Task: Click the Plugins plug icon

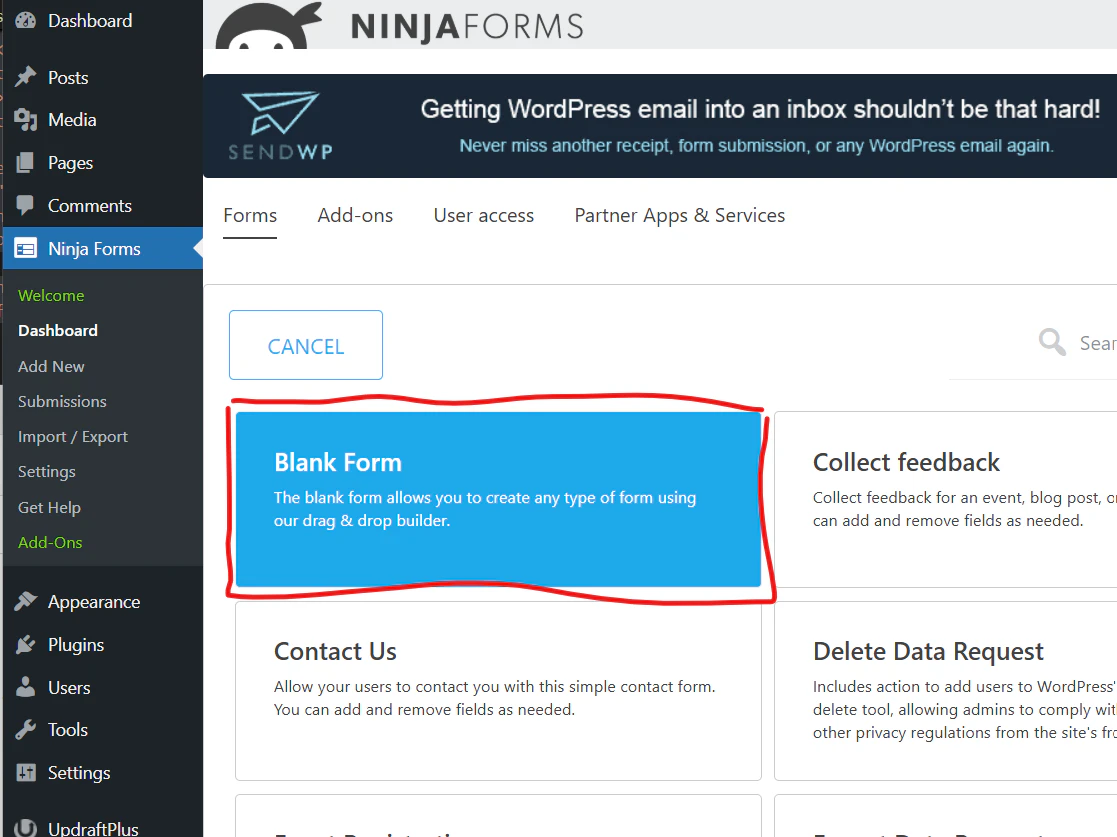Action: point(26,645)
